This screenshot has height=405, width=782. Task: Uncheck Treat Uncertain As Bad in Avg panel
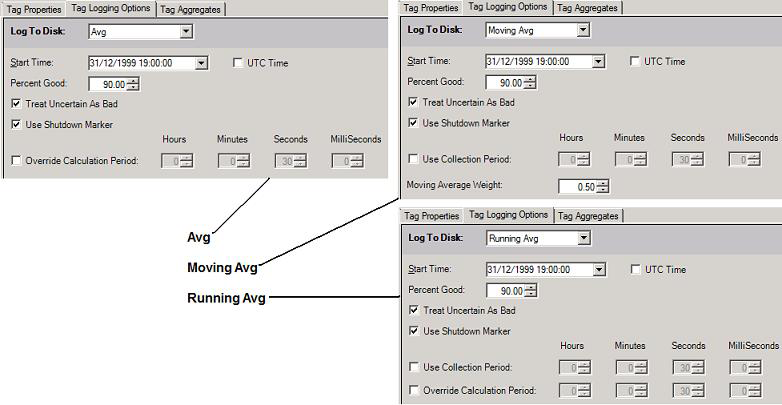point(16,103)
